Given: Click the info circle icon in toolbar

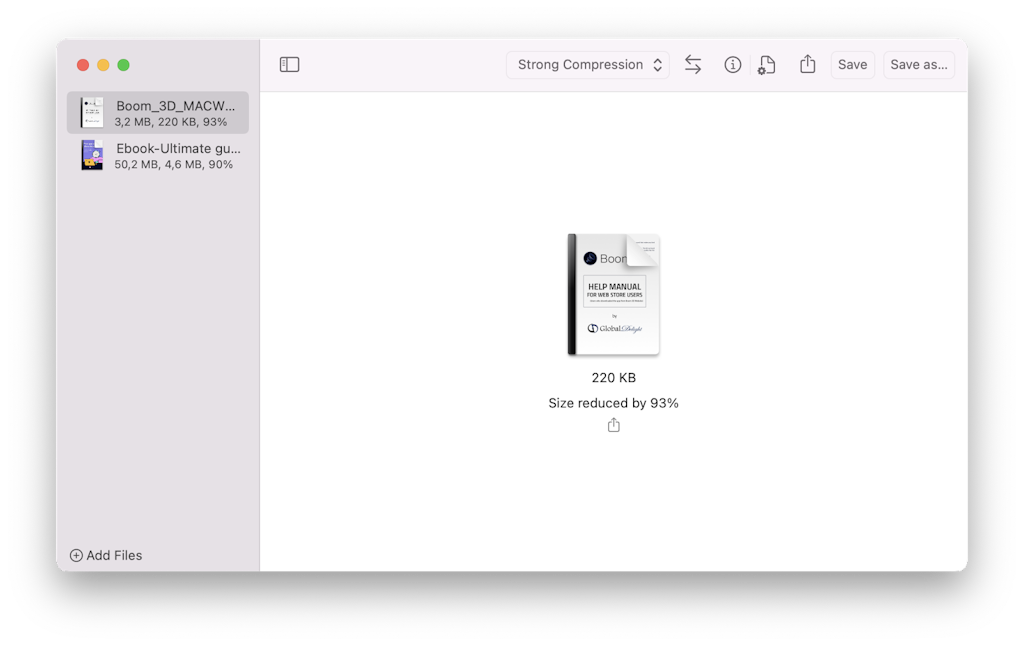Looking at the screenshot, I should tap(733, 64).
